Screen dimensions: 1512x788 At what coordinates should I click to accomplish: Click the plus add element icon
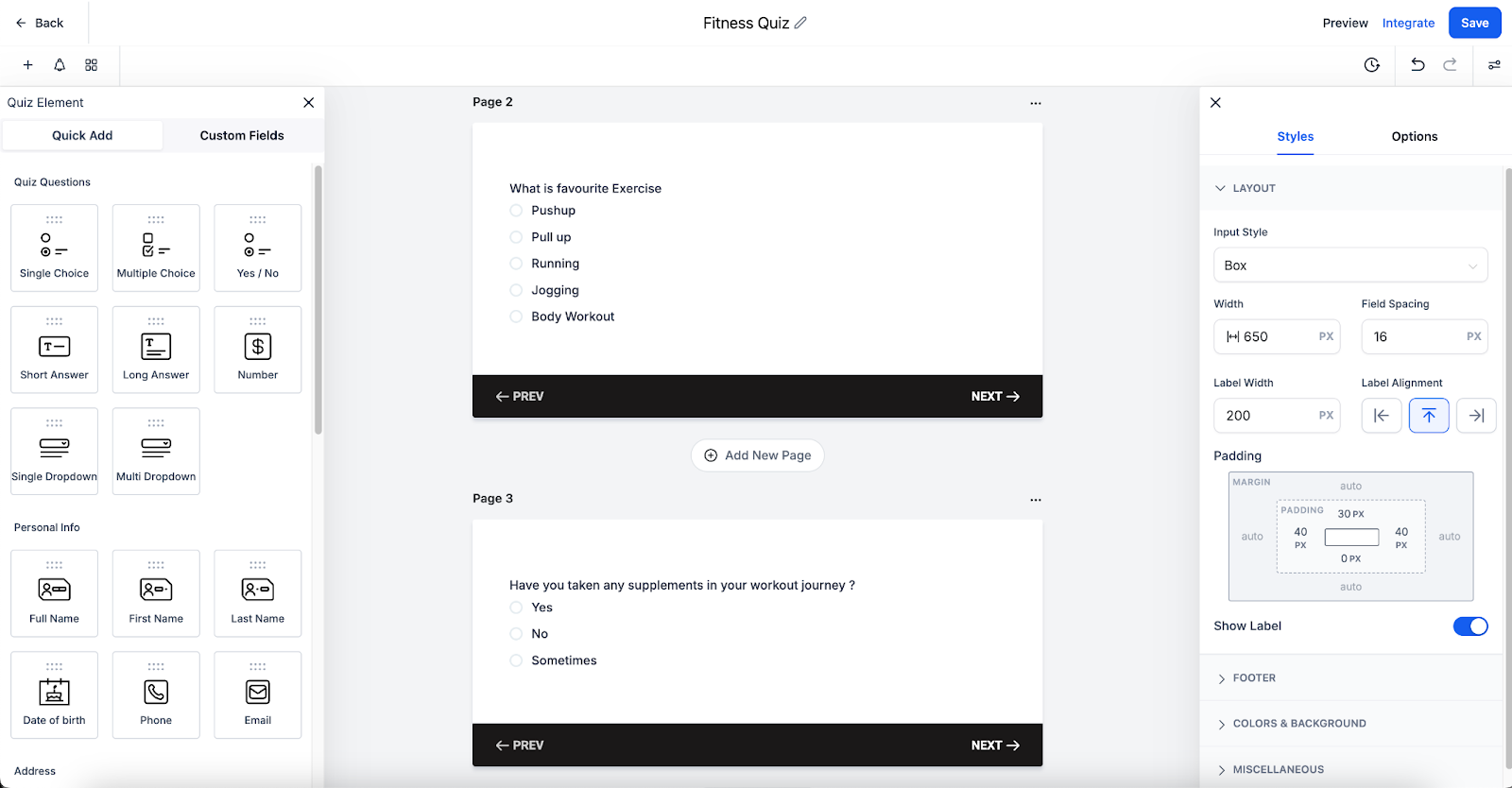(28, 64)
